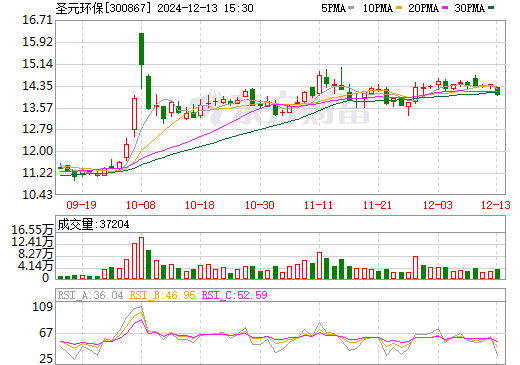Click the 25 RSI axis label
Screen dimensions: 520x365
[x=46, y=359]
